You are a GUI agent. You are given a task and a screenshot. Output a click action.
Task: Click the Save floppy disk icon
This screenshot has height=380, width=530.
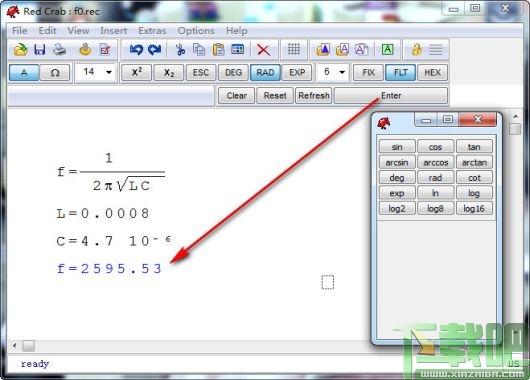(40, 50)
